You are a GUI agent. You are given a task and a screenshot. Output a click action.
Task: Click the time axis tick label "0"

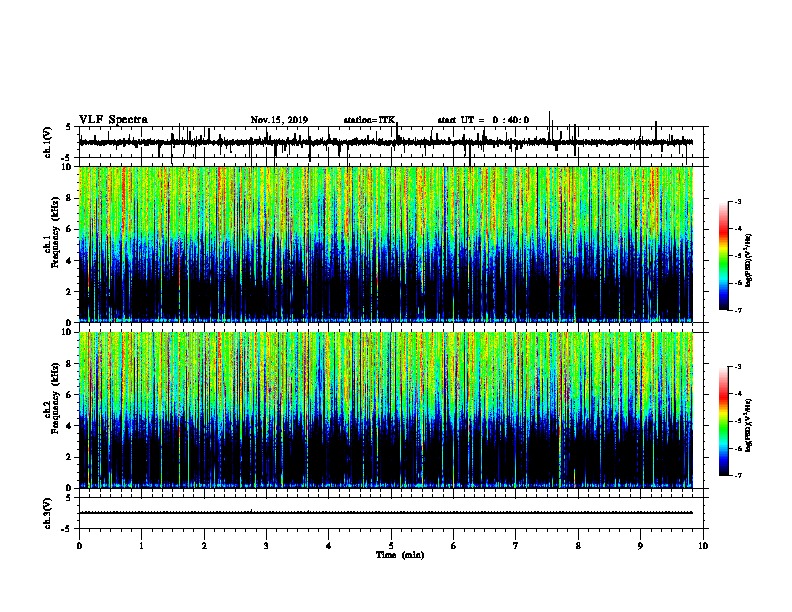click(79, 545)
